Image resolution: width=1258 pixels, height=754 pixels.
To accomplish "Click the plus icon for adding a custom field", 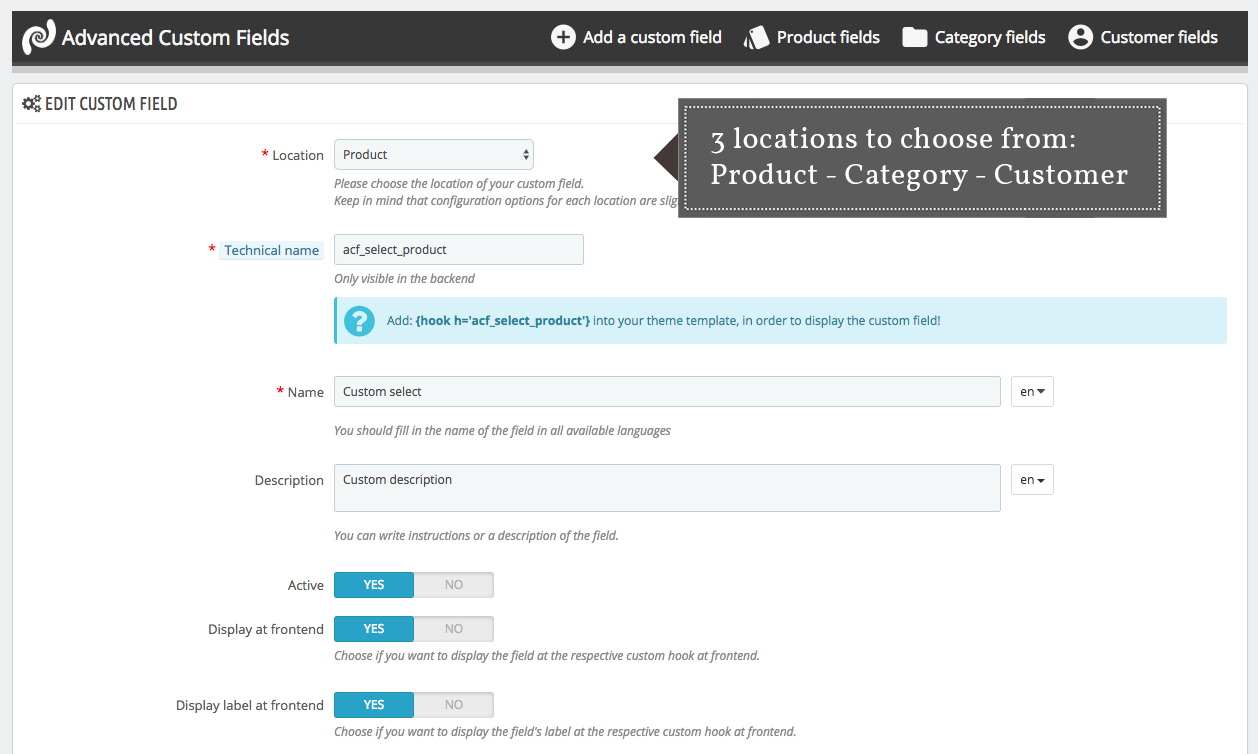I will (564, 37).
